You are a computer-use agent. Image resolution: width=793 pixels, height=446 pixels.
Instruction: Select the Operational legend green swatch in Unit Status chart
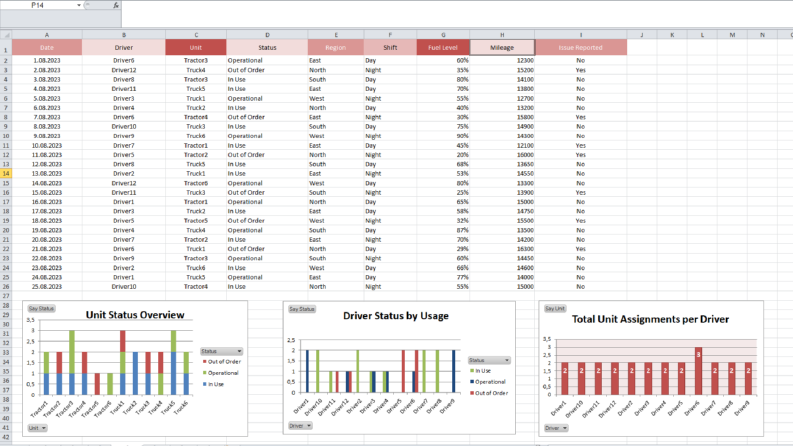[205, 373]
